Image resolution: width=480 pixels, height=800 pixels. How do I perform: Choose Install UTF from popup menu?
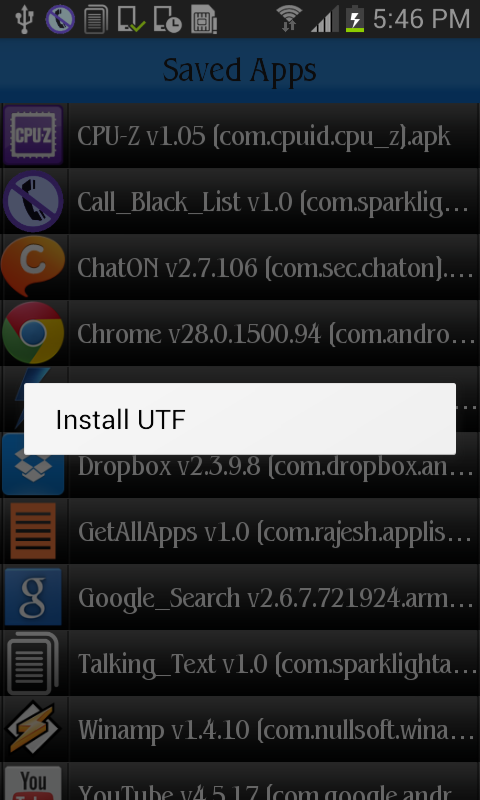[x=240, y=419]
